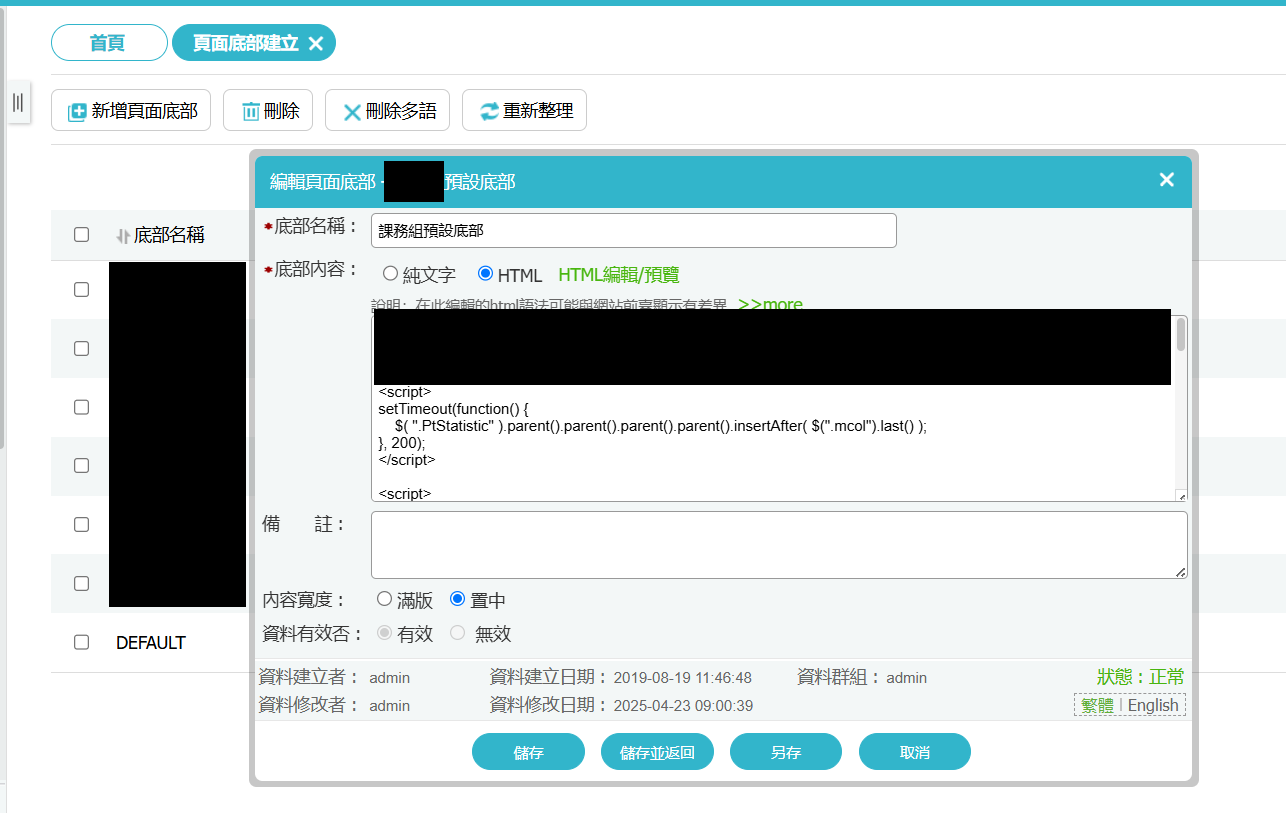Click the add page footer plus icon
Screen dimensions: 1286x813
click(77, 112)
